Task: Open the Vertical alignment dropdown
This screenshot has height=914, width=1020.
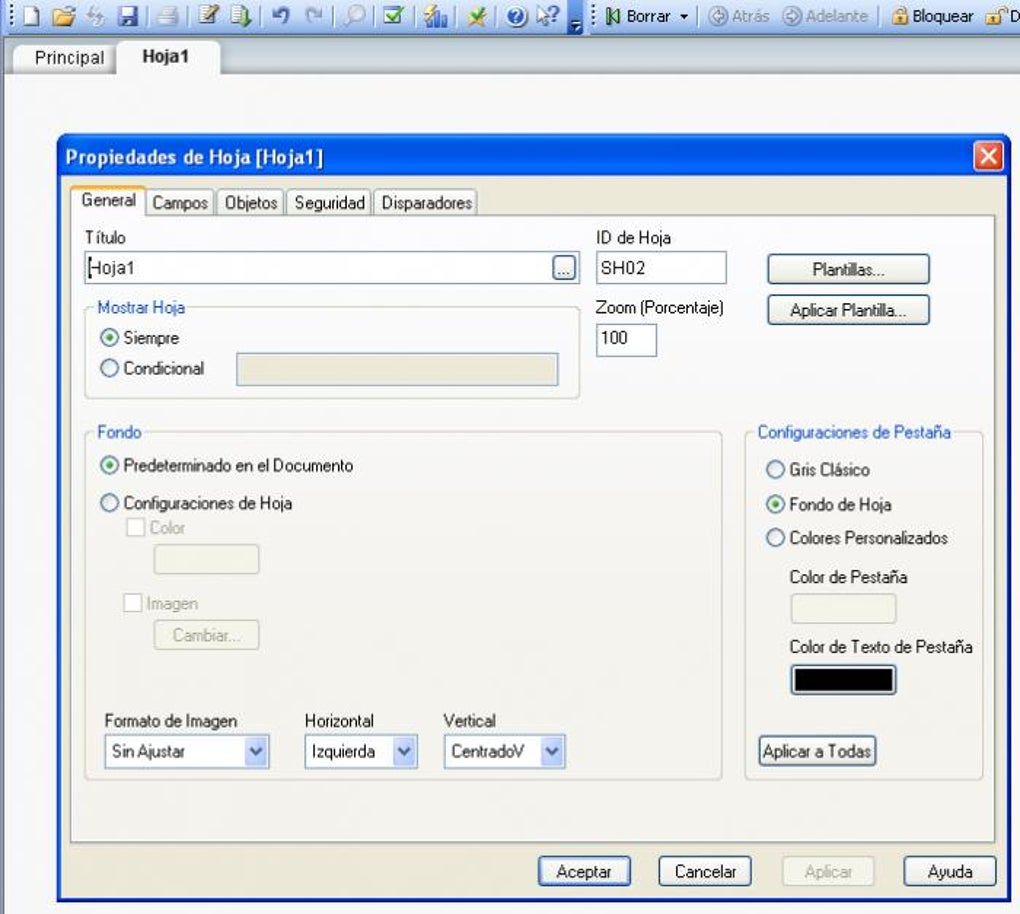Action: pyautogui.click(x=553, y=752)
